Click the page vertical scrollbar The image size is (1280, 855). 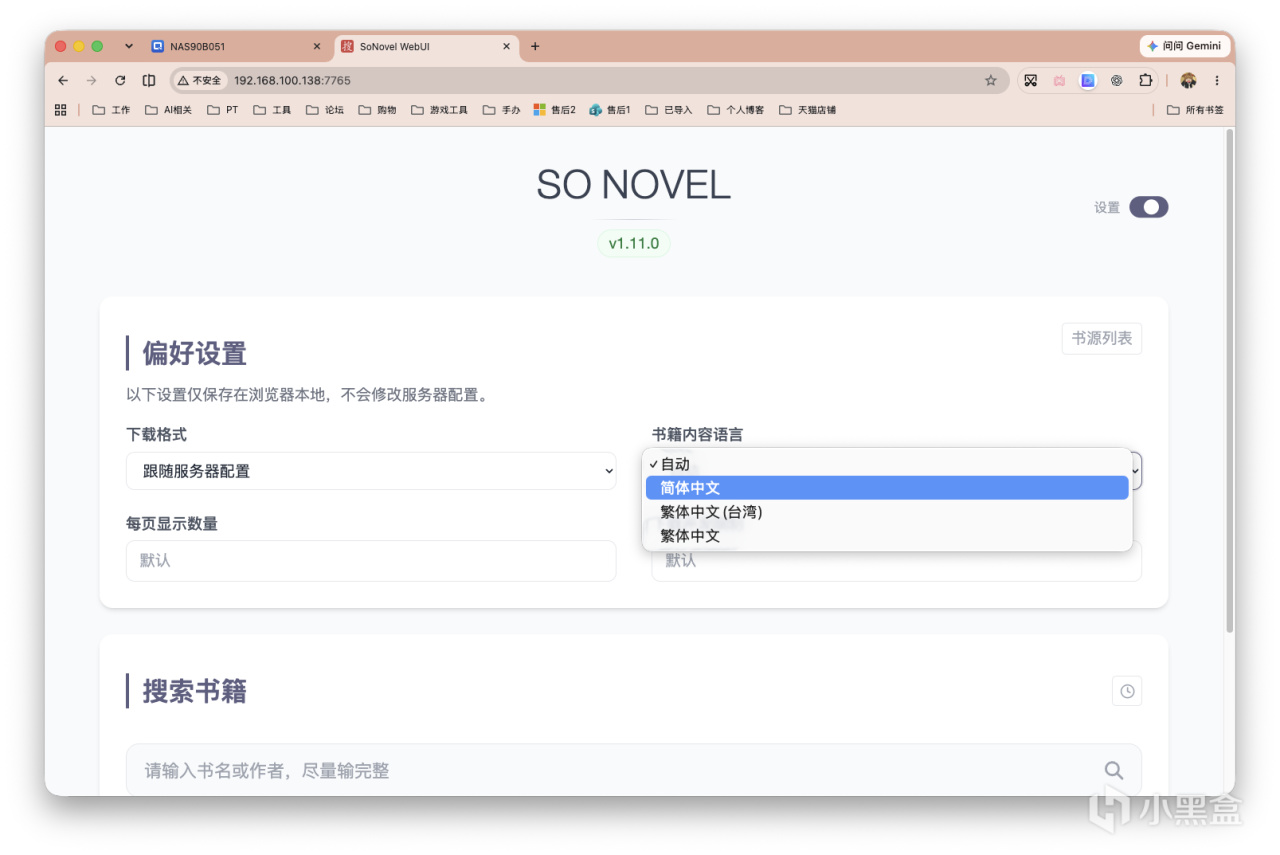coord(1229,380)
